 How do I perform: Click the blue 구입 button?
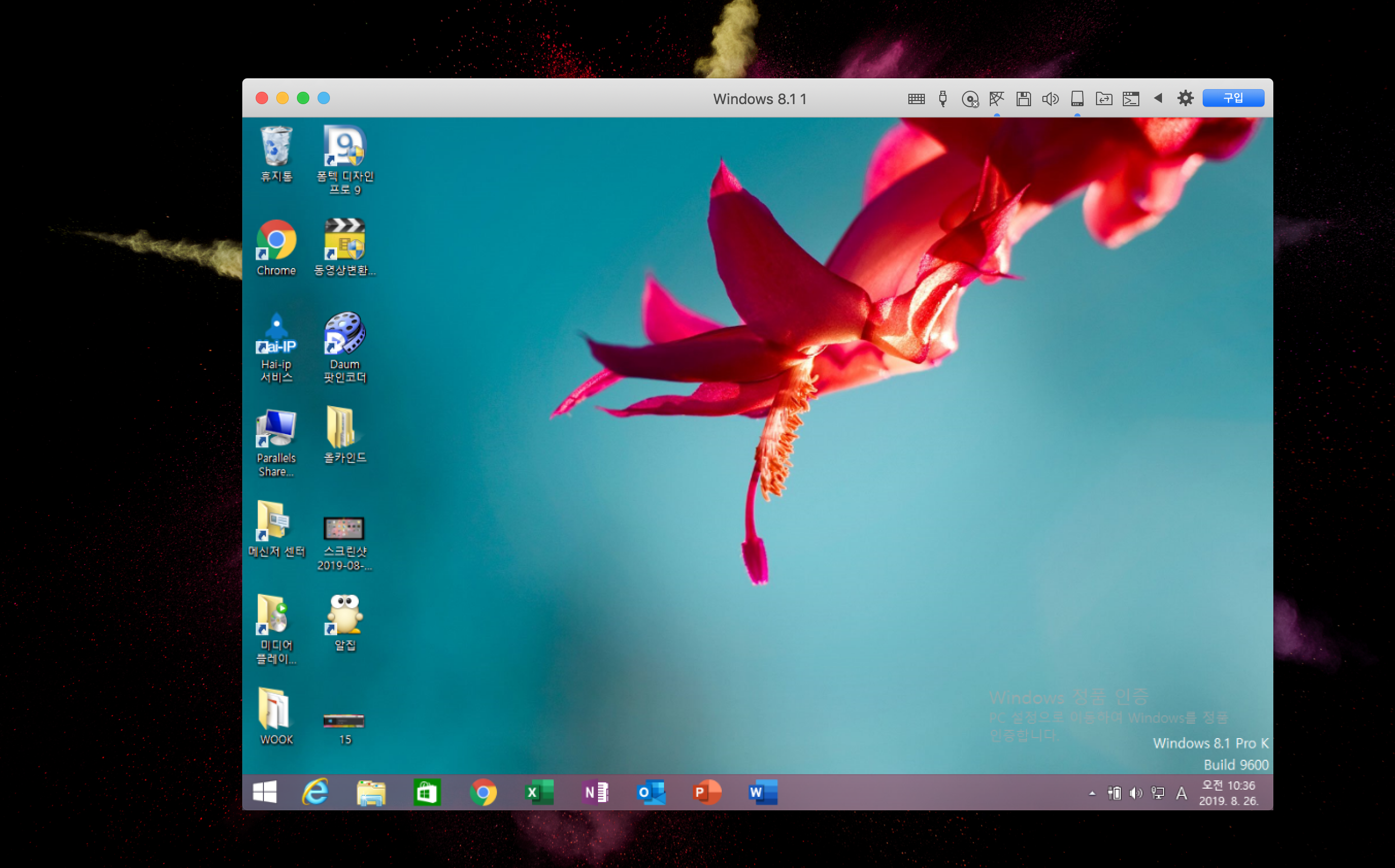tap(1233, 98)
